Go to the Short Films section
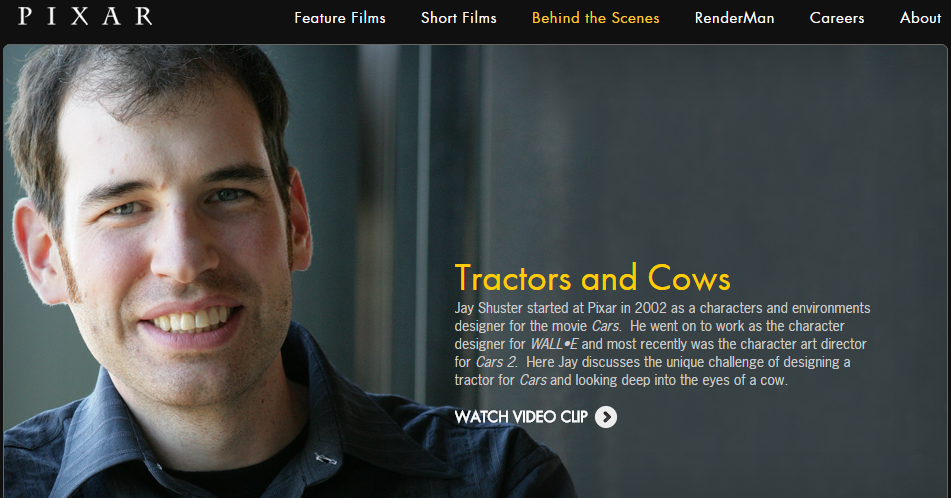951x498 pixels. 459,18
